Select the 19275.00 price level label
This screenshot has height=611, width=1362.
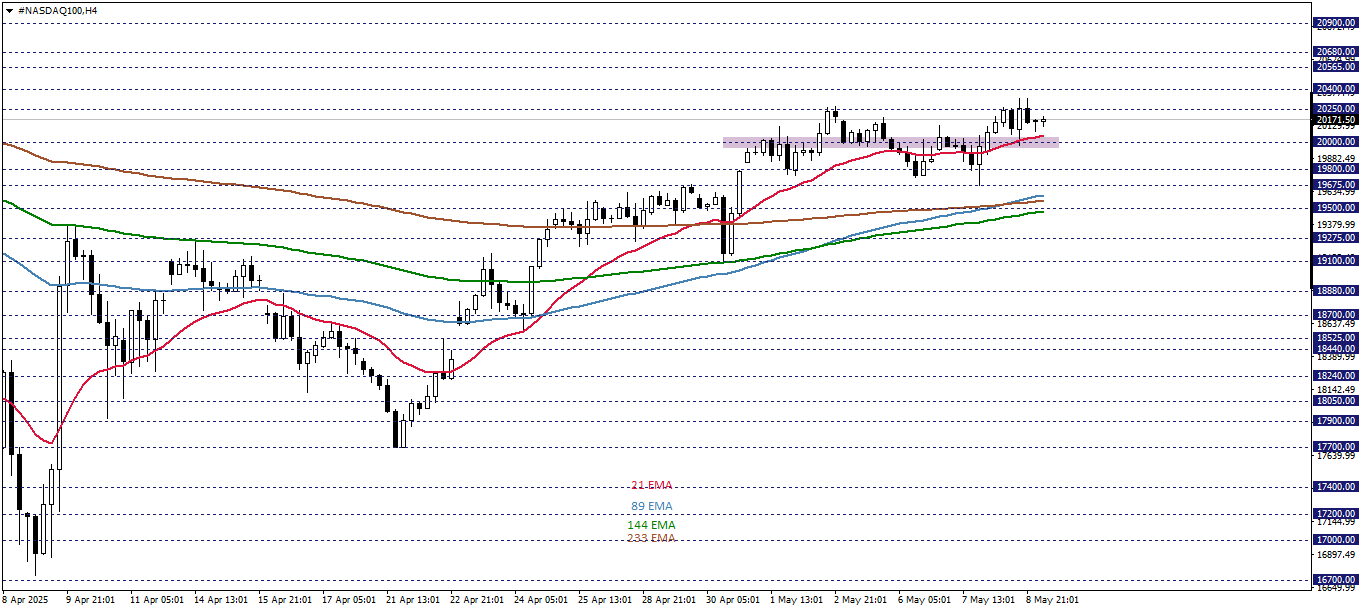pos(1337,238)
